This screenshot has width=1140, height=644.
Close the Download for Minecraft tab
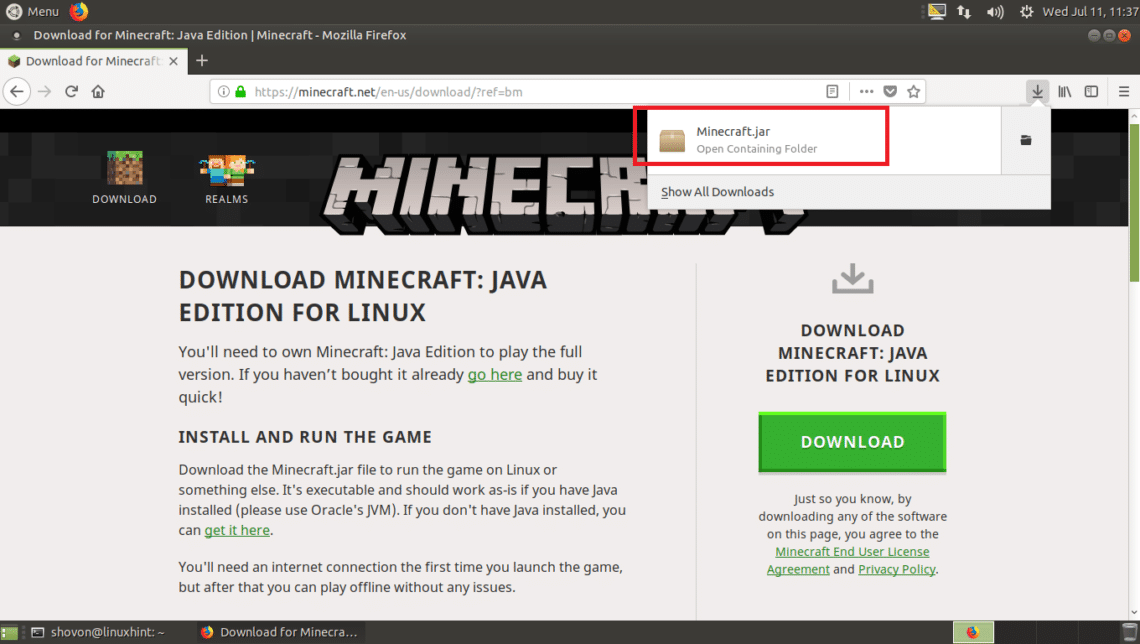[x=173, y=61]
